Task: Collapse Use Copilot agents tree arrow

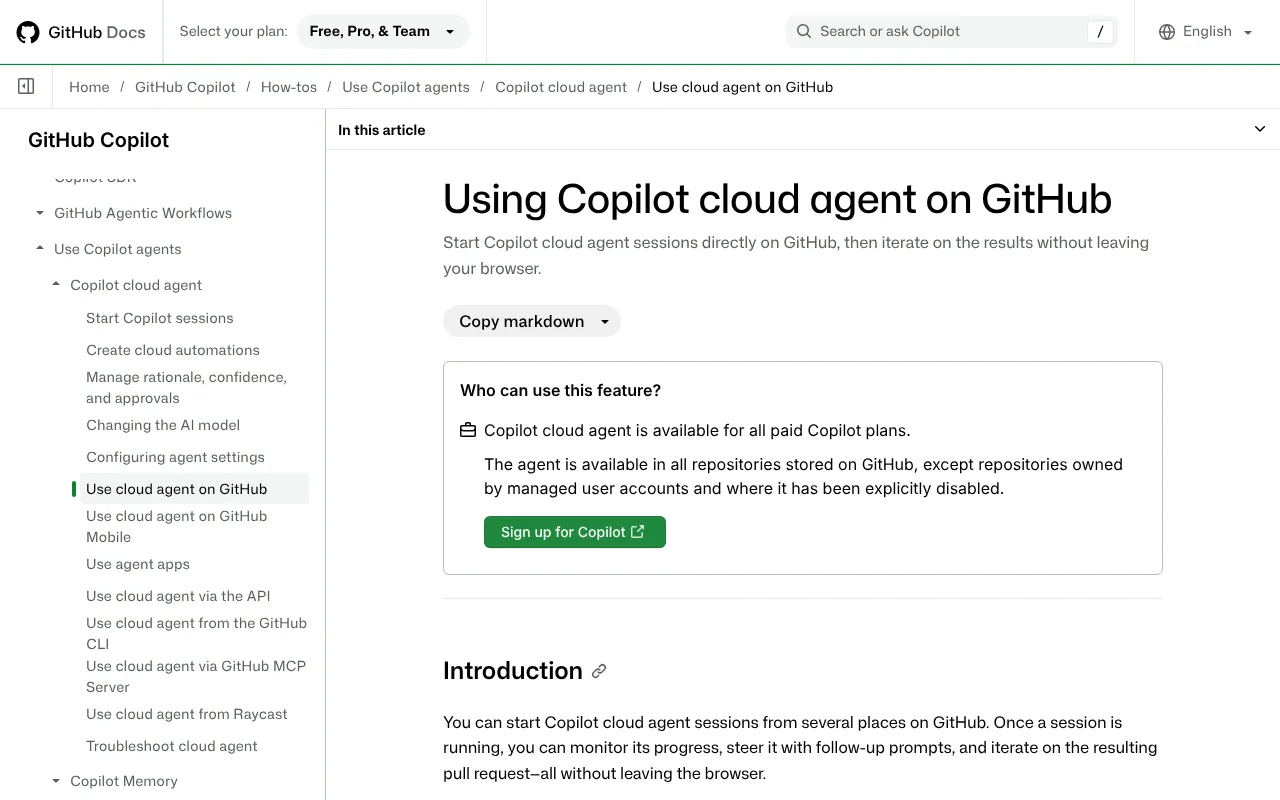Action: 40,249
